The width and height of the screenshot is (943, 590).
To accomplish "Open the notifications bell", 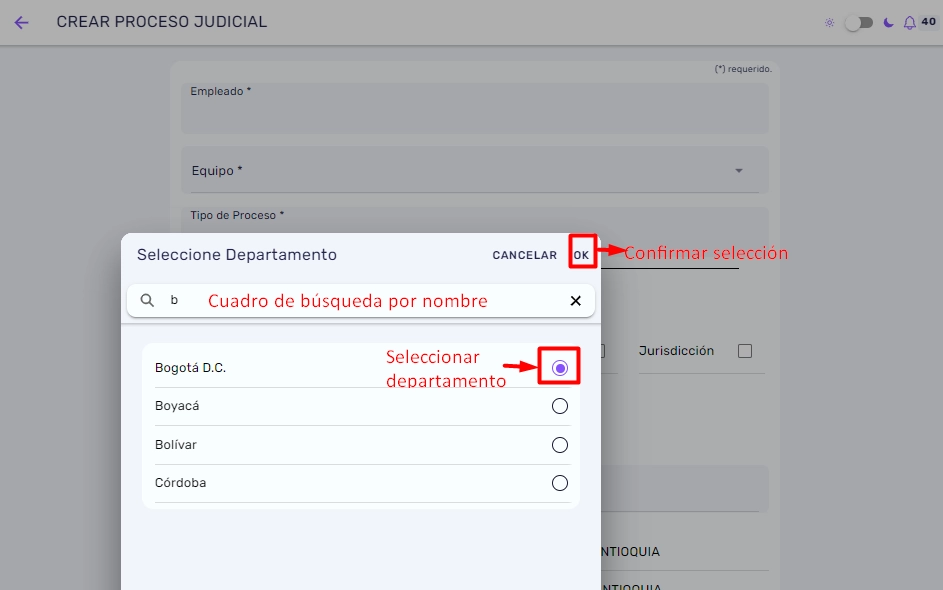I will [x=909, y=23].
